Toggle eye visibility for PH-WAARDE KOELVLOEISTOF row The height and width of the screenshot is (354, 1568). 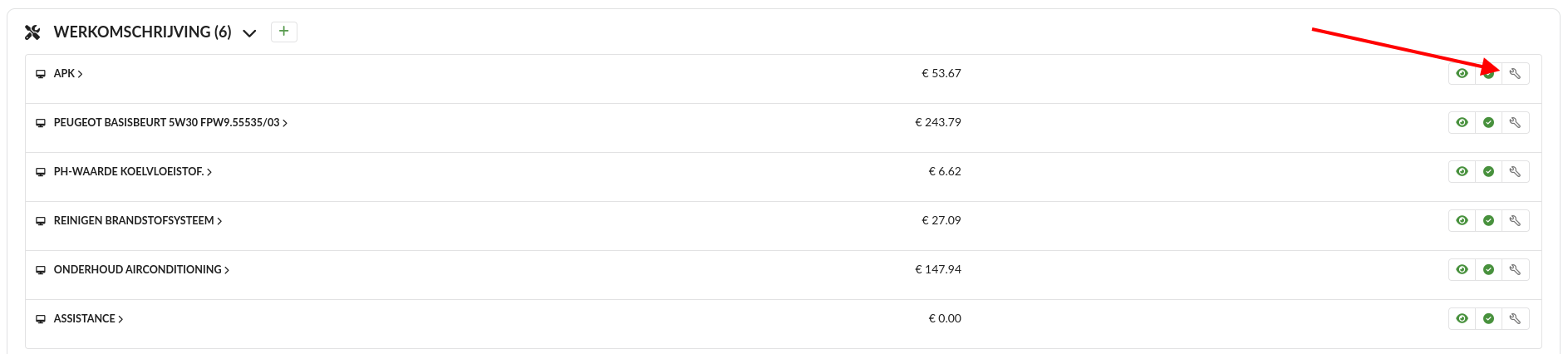click(1462, 172)
